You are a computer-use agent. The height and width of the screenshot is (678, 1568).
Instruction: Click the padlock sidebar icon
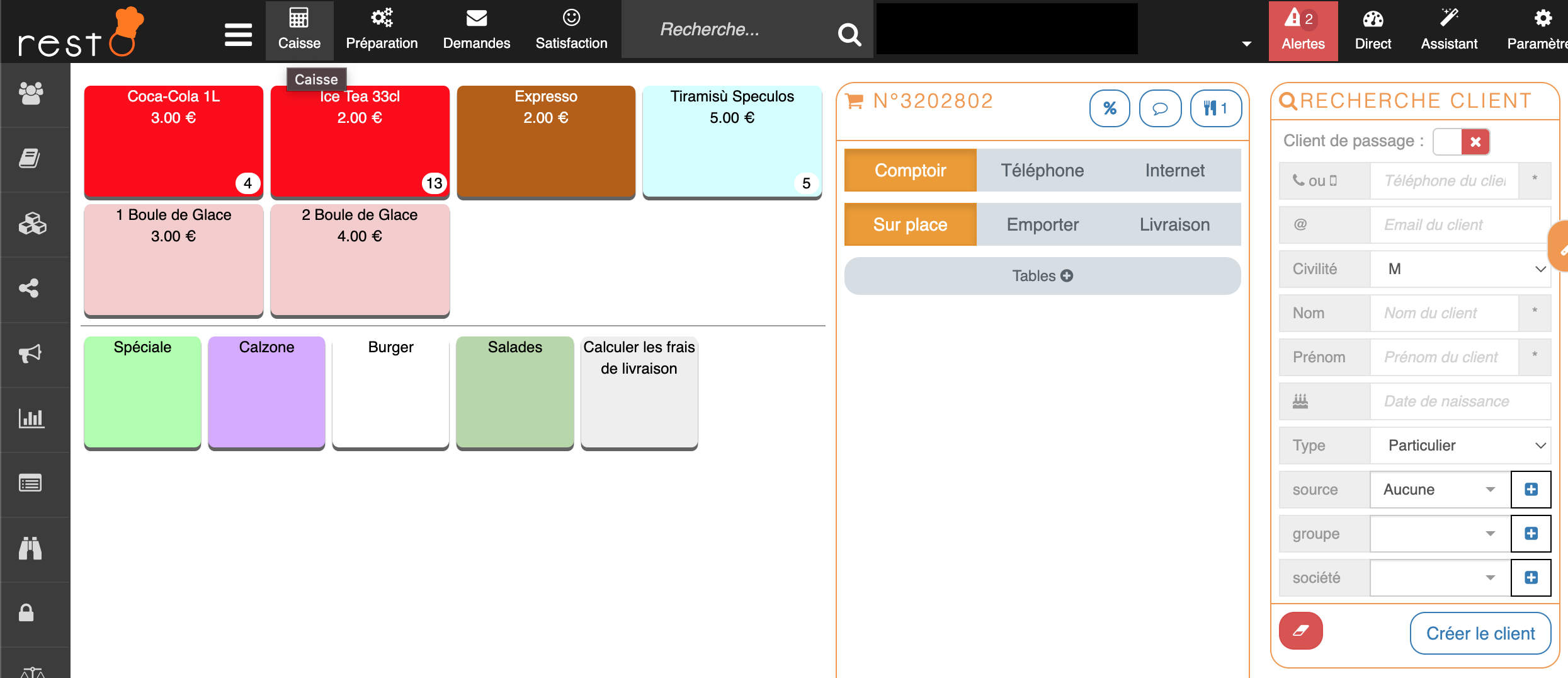pyautogui.click(x=26, y=612)
